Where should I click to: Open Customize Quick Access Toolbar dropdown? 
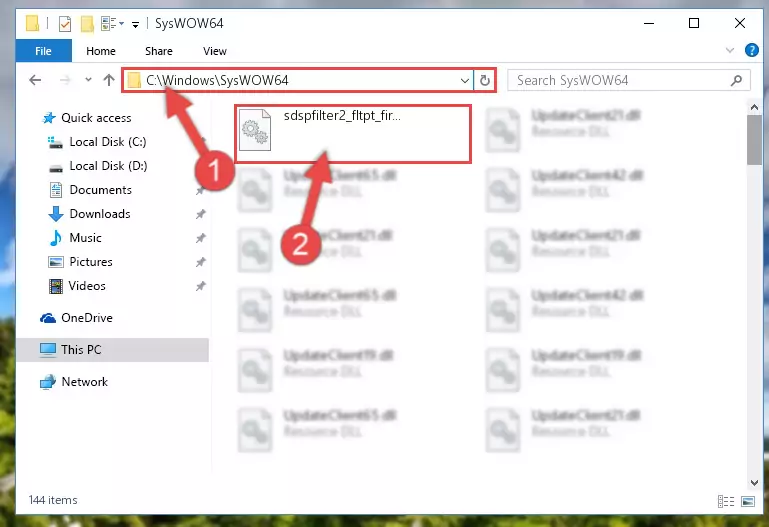click(135, 24)
